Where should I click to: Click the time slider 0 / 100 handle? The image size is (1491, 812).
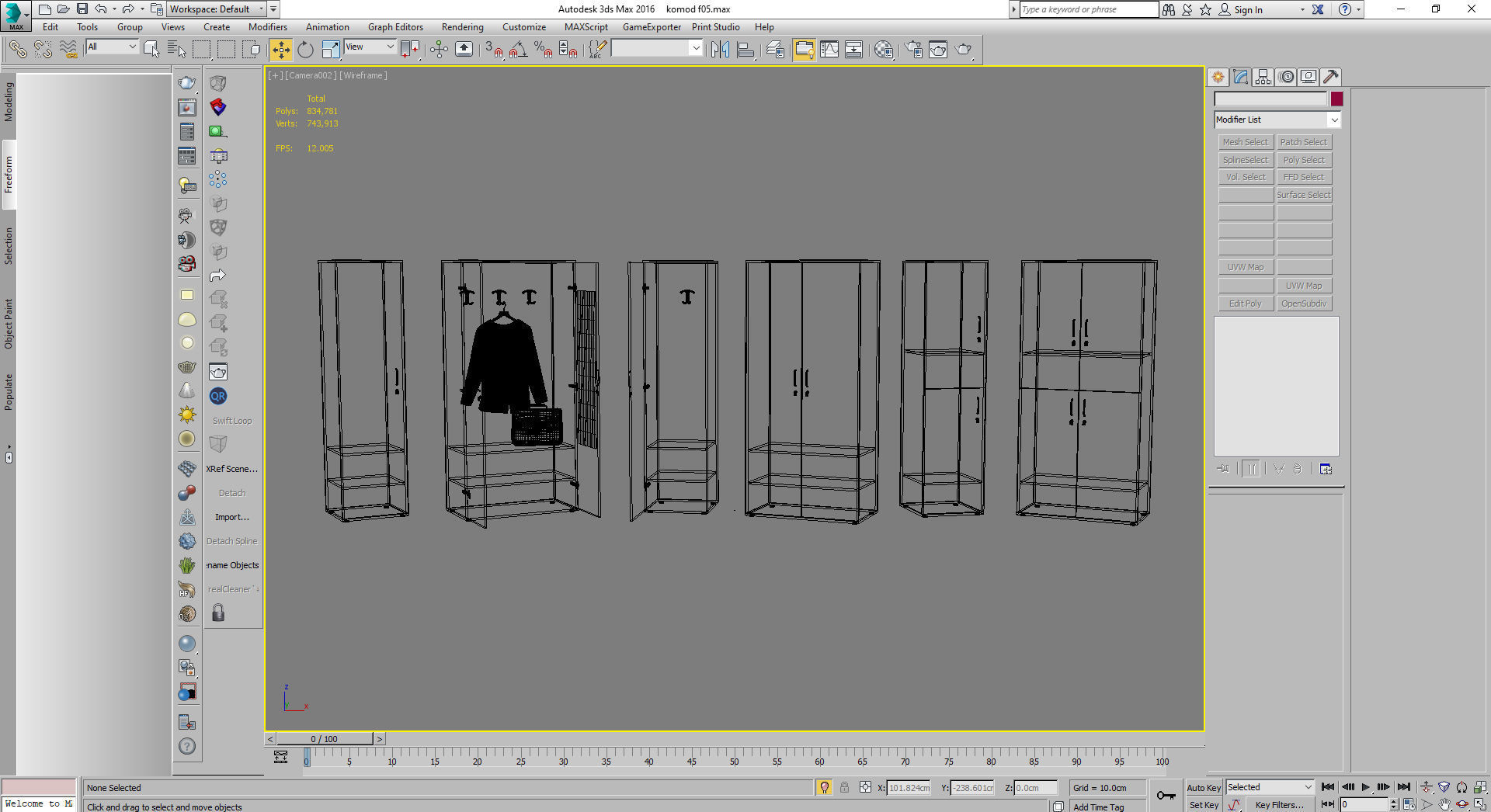325,739
